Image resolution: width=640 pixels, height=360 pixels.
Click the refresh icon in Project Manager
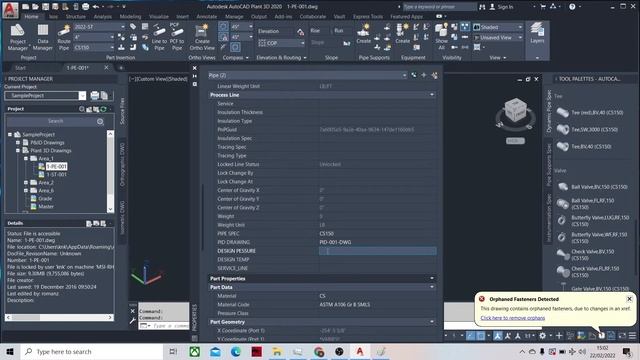[104, 109]
